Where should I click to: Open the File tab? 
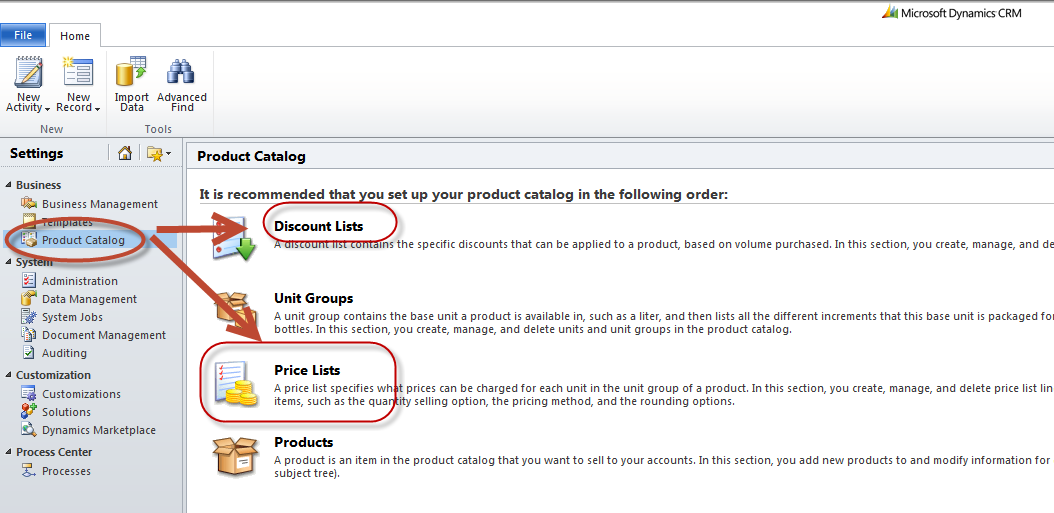23,35
